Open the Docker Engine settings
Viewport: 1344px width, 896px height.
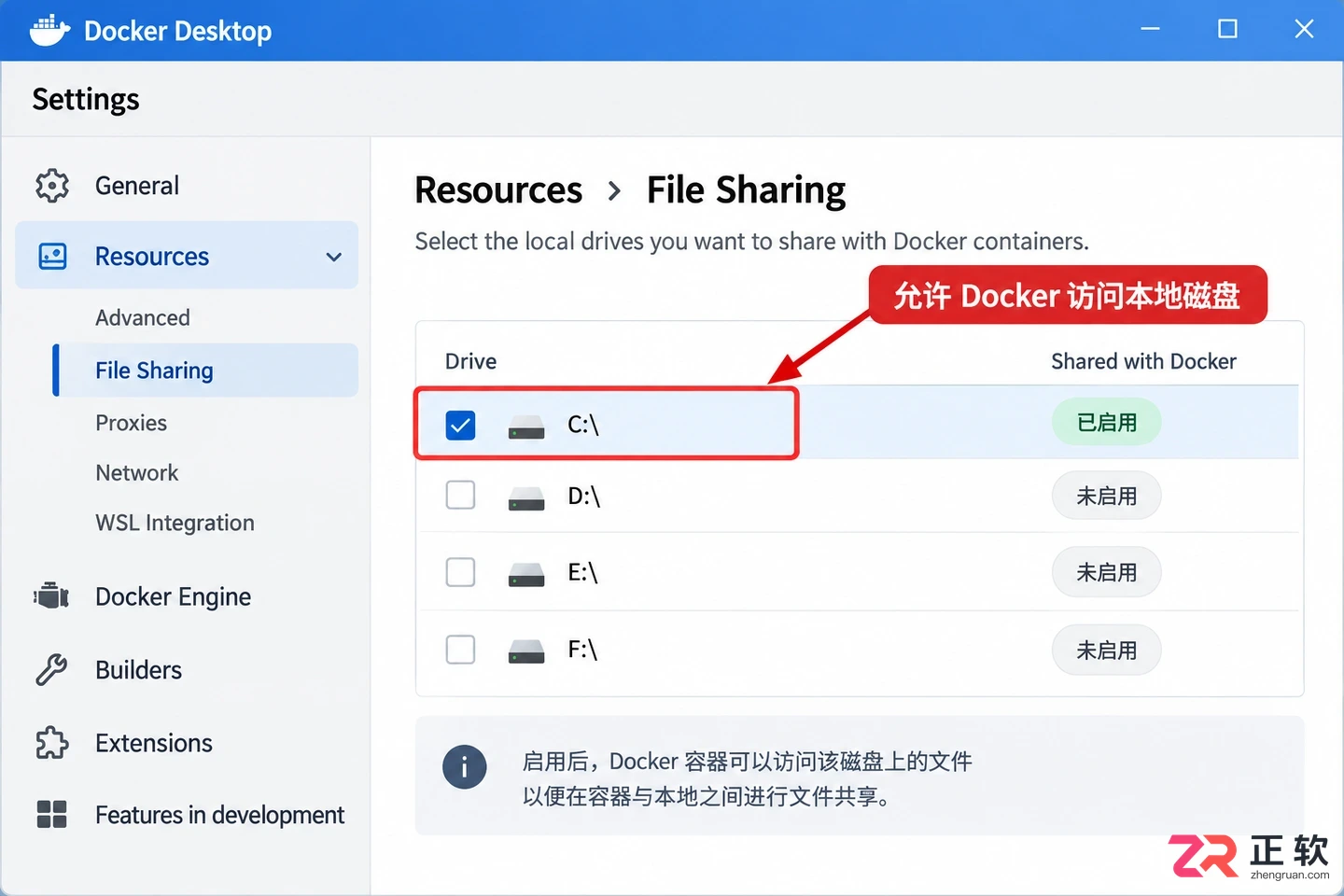coord(173,596)
